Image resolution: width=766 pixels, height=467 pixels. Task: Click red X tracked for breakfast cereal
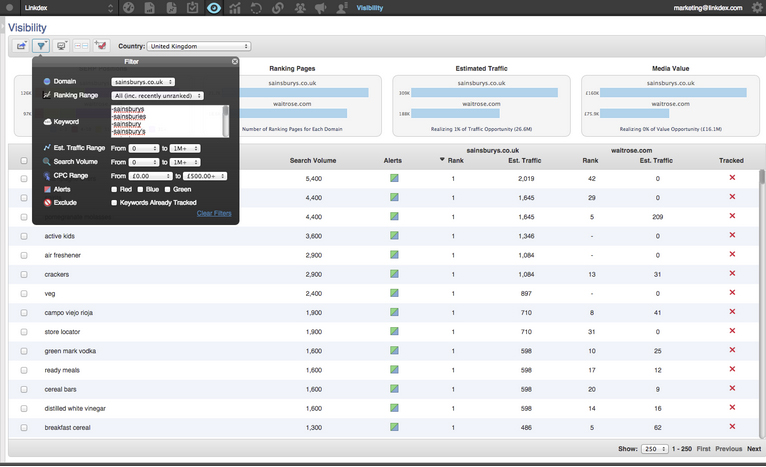tap(732, 426)
